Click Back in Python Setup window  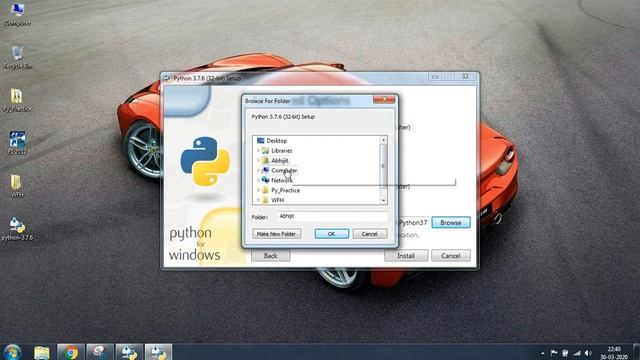tap(270, 256)
